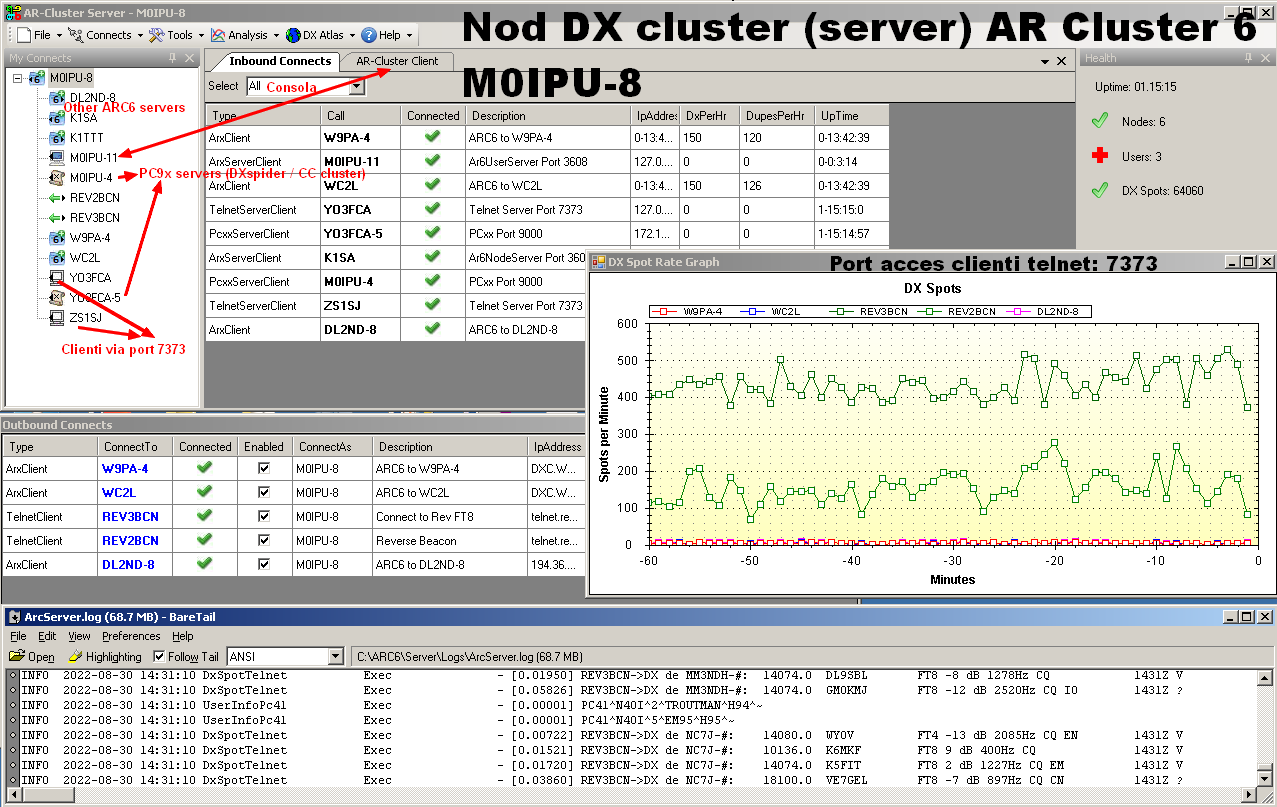
Task: Click the M0IPU-4 PC9x server icon
Action: click(x=57, y=177)
